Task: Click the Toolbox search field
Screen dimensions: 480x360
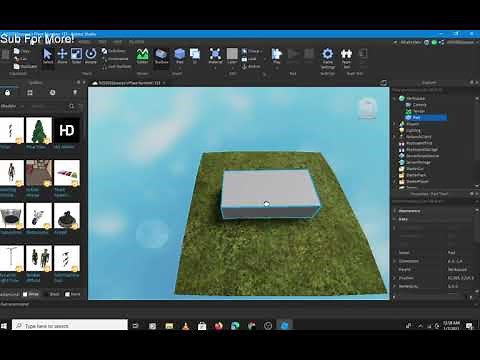Action: coord(48,106)
